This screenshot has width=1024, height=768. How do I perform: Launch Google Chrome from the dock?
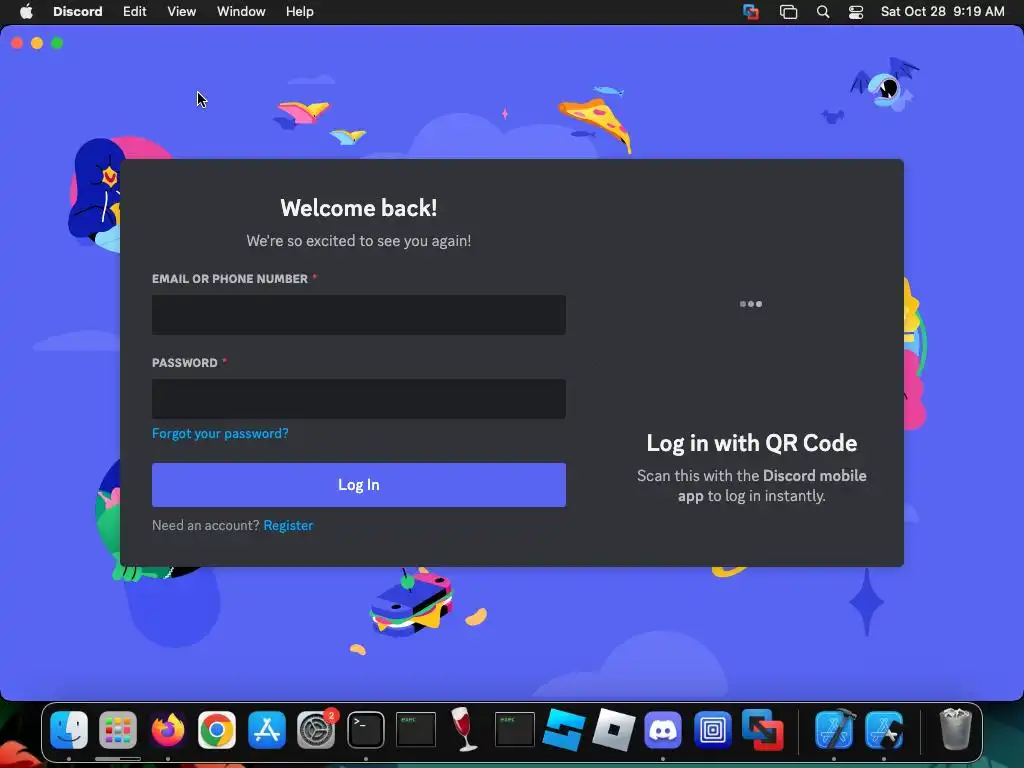coord(217,729)
